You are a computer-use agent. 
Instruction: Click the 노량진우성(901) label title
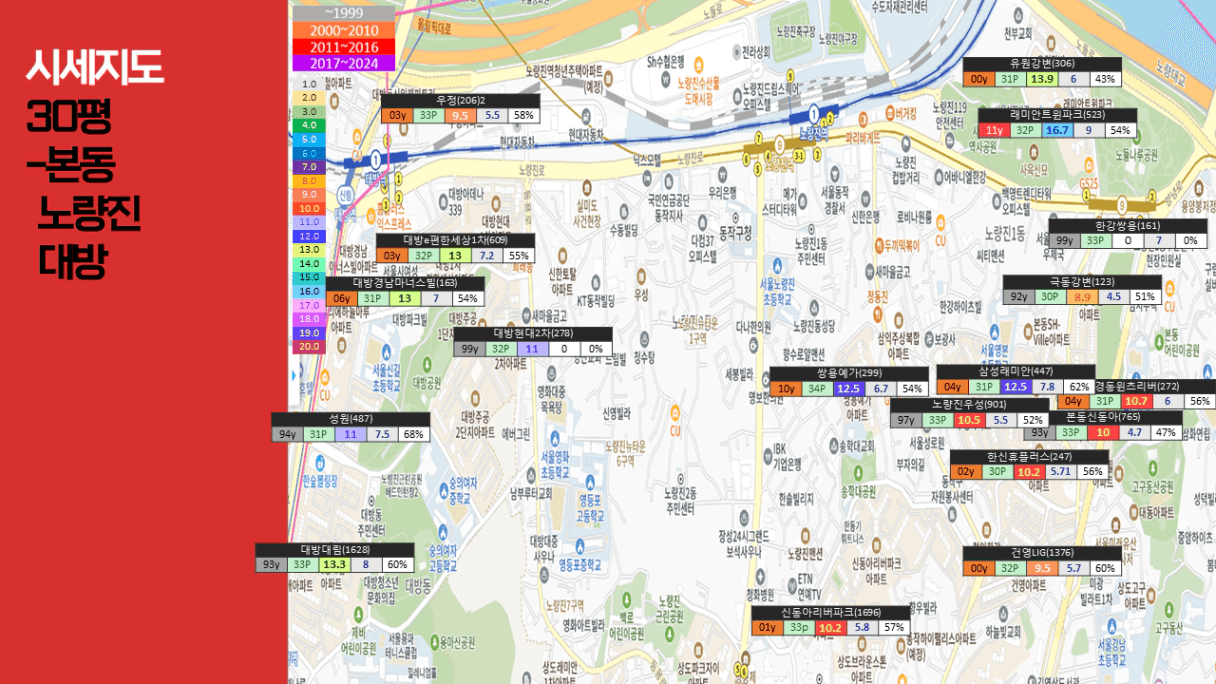coord(969,405)
